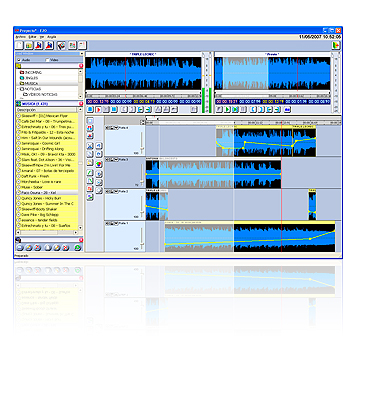Select 'Dave Pike - Big Schlepp' track
Image resolution: width=375 pixels, height=394 pixels.
pos(47,215)
